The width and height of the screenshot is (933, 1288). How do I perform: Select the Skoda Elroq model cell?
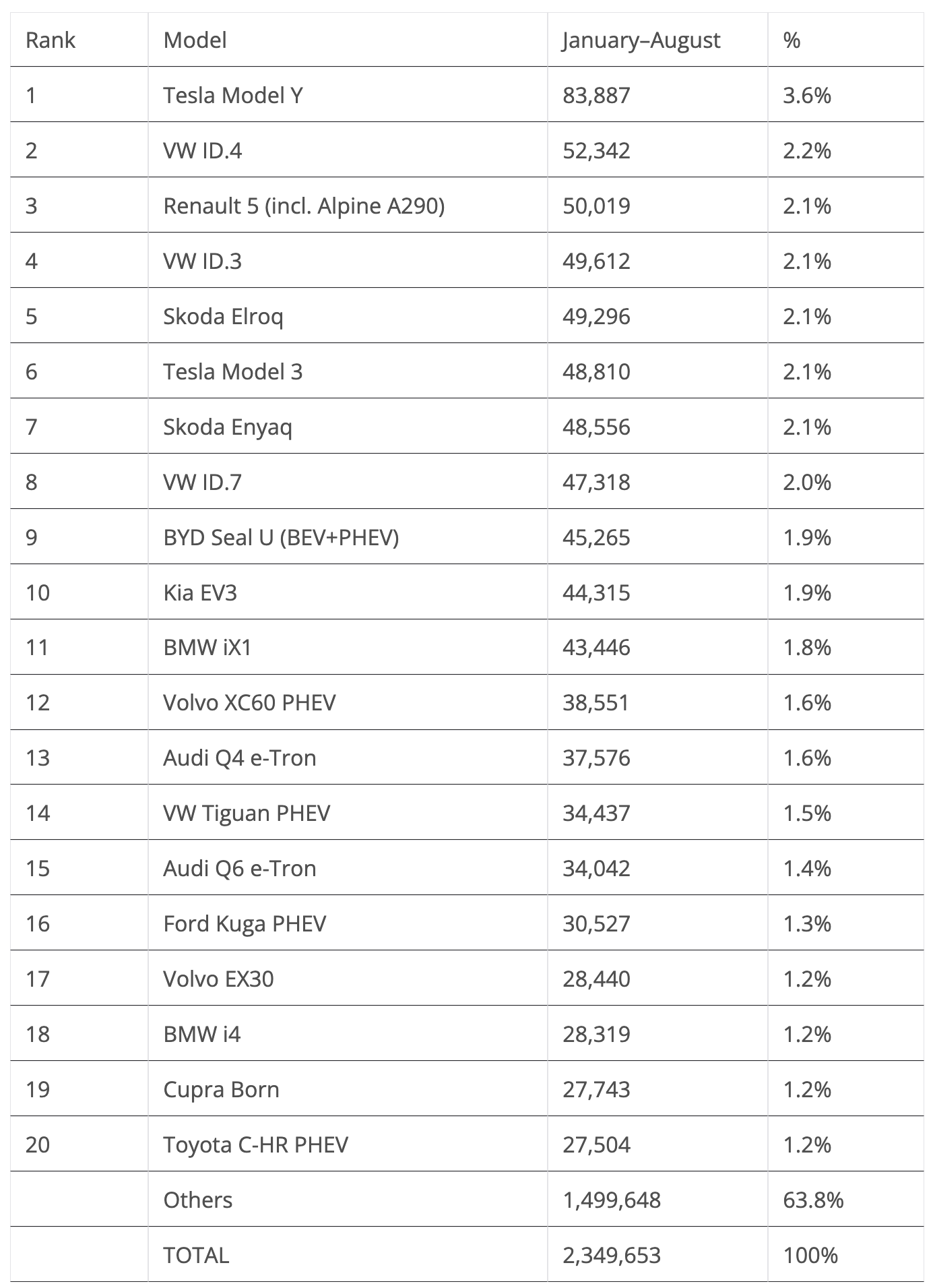[x=223, y=317]
